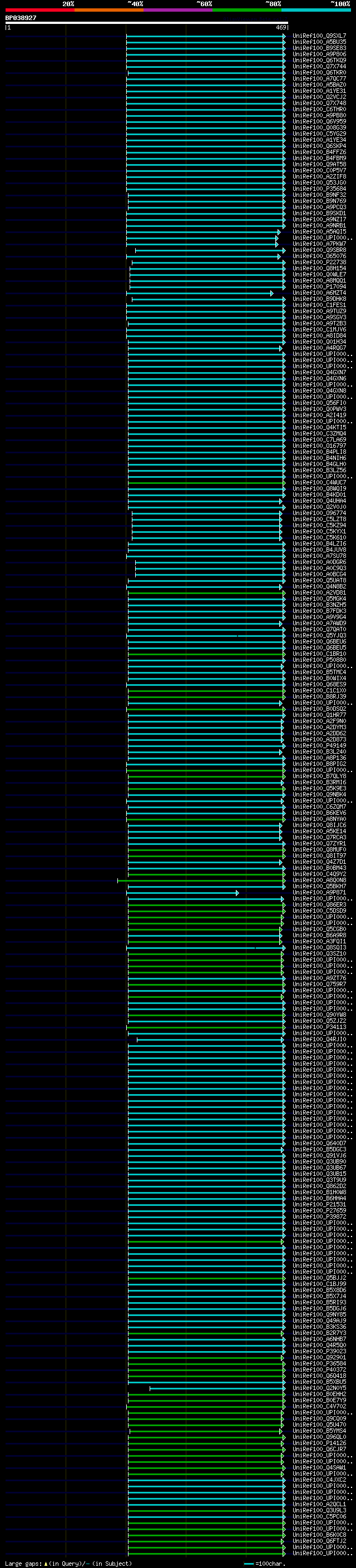Click UniRef100_Q5CGB0 hit name
This screenshot has height=1568, width=356.
point(319,929)
